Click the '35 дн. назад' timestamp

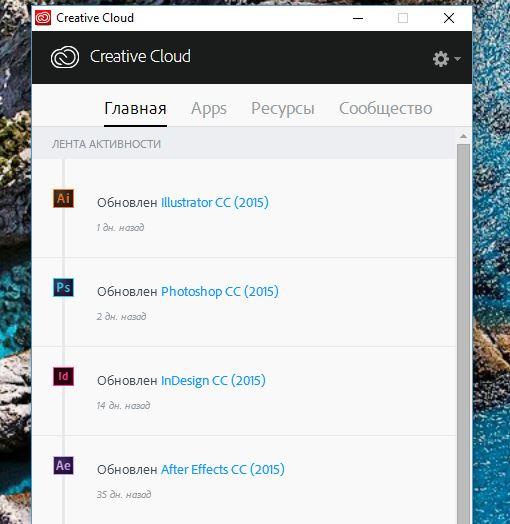tap(124, 494)
